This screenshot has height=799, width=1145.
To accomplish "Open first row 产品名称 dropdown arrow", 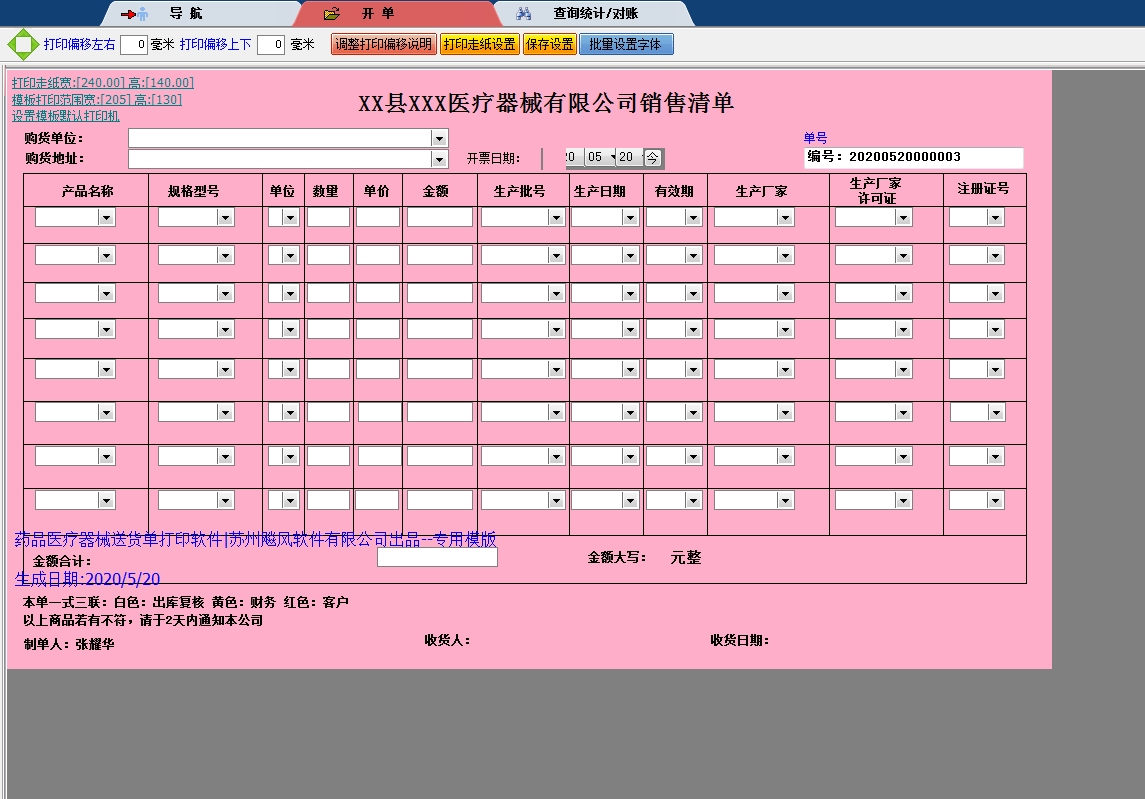I will pyautogui.click(x=106, y=217).
